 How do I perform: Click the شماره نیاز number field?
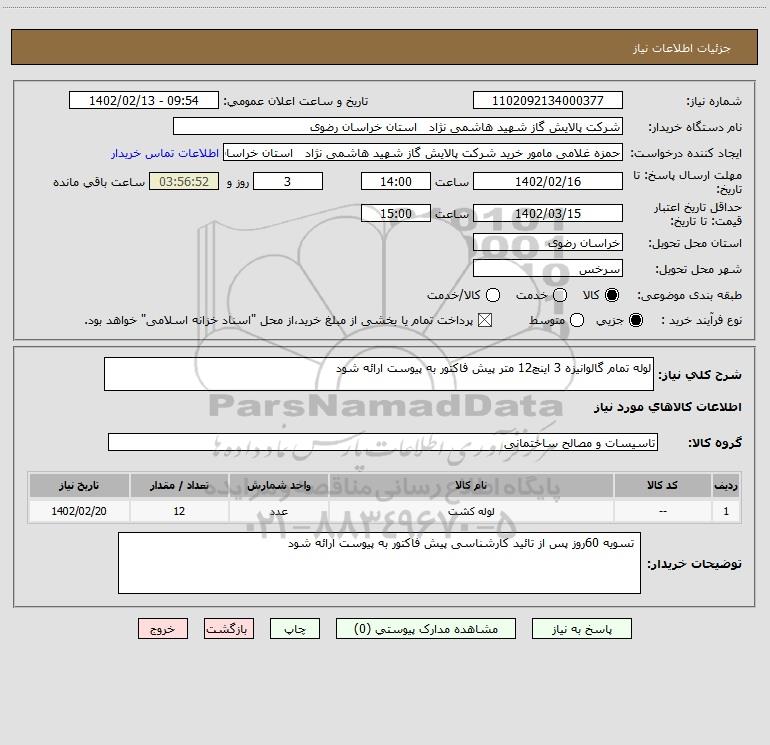pos(548,100)
